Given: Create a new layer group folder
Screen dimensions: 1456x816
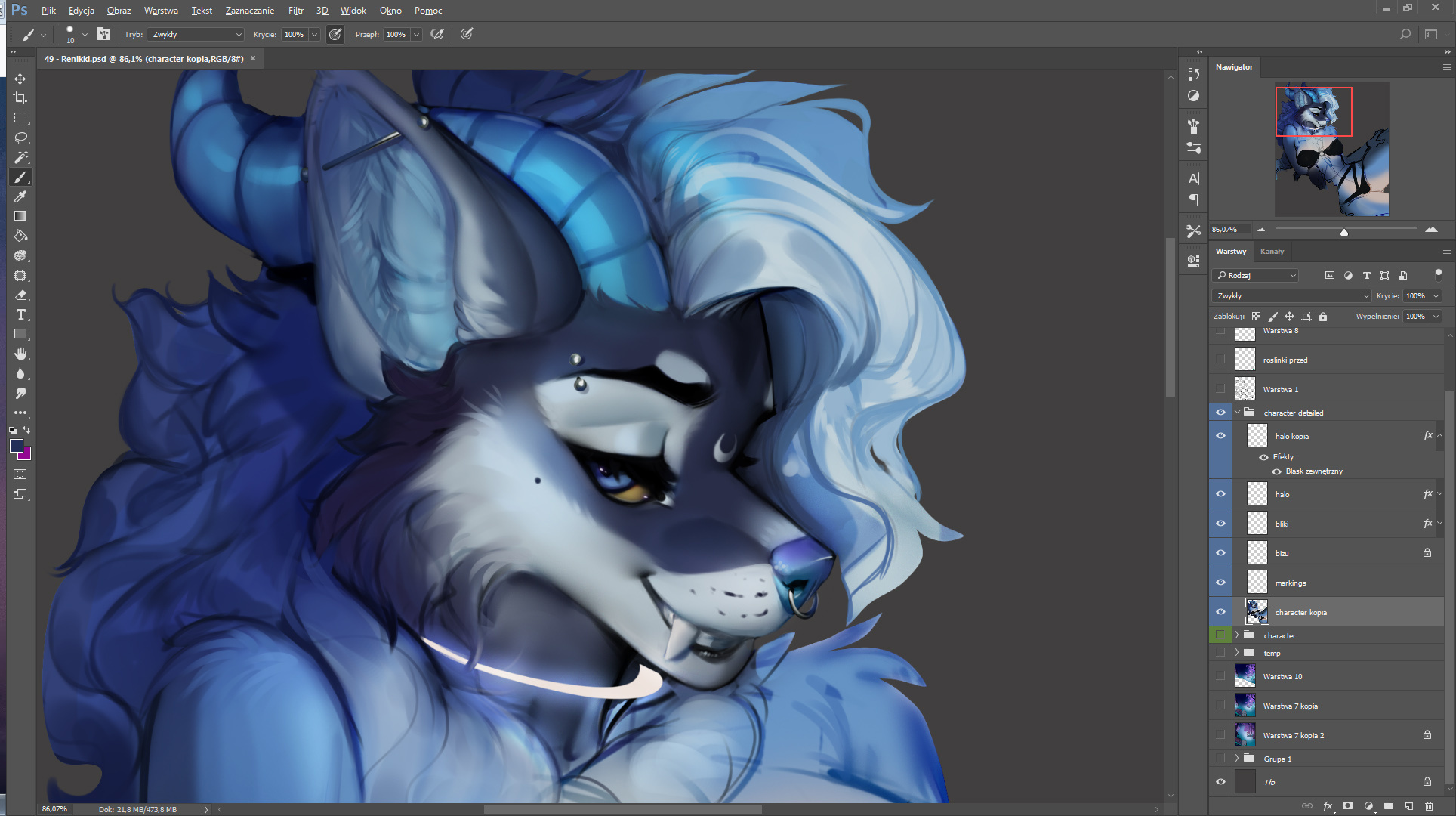Looking at the screenshot, I should coord(1388,806).
